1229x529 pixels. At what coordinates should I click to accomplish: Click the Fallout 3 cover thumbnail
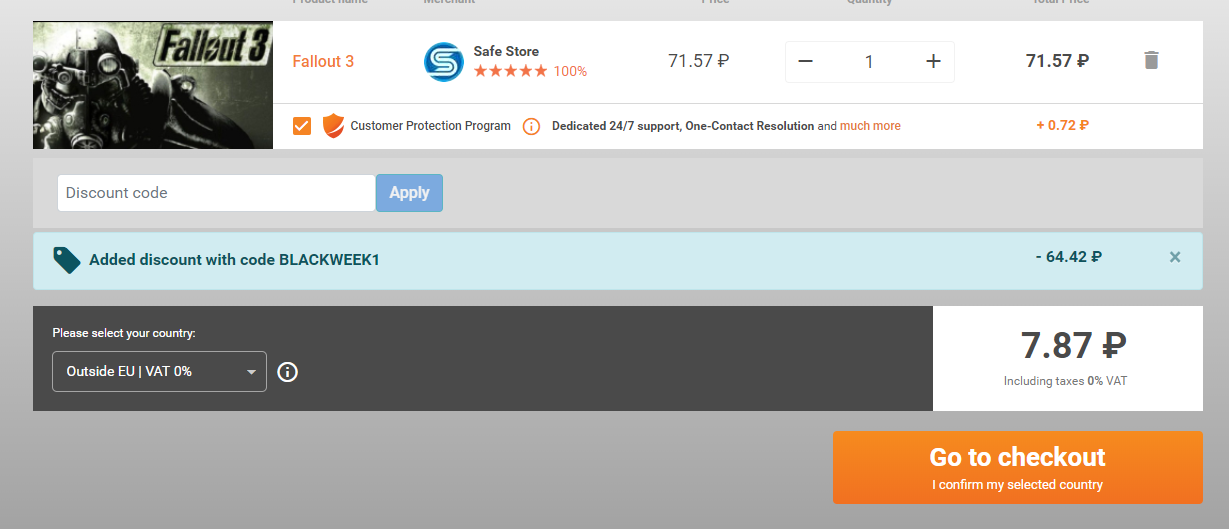point(153,85)
